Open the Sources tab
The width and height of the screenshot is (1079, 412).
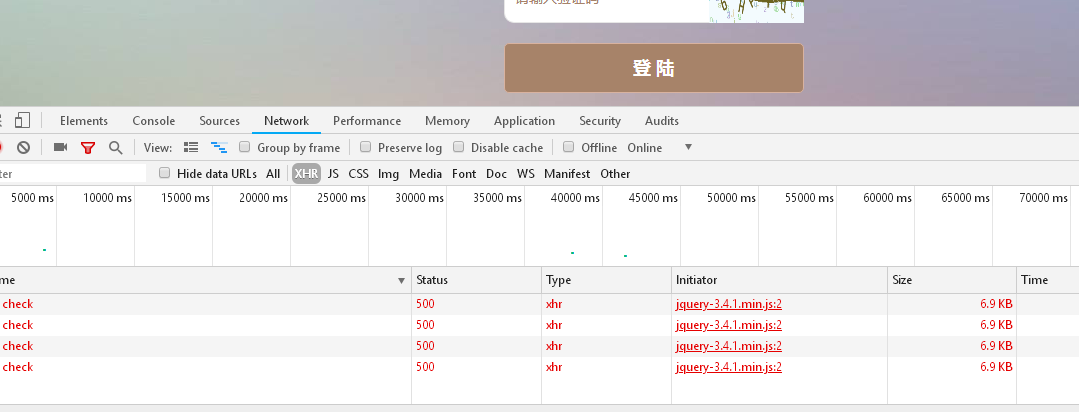coord(220,121)
